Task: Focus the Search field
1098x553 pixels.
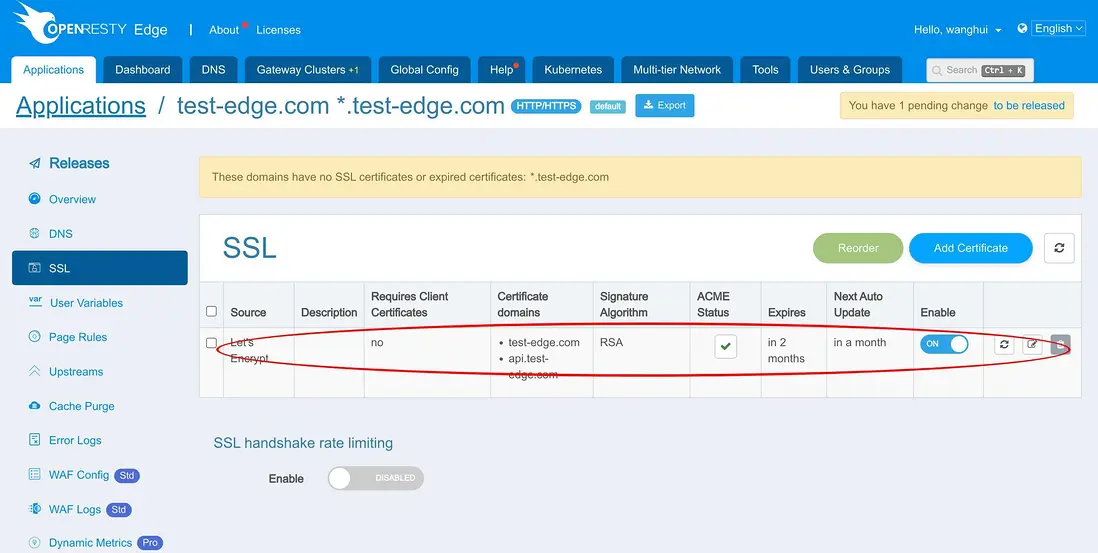Action: [980, 70]
